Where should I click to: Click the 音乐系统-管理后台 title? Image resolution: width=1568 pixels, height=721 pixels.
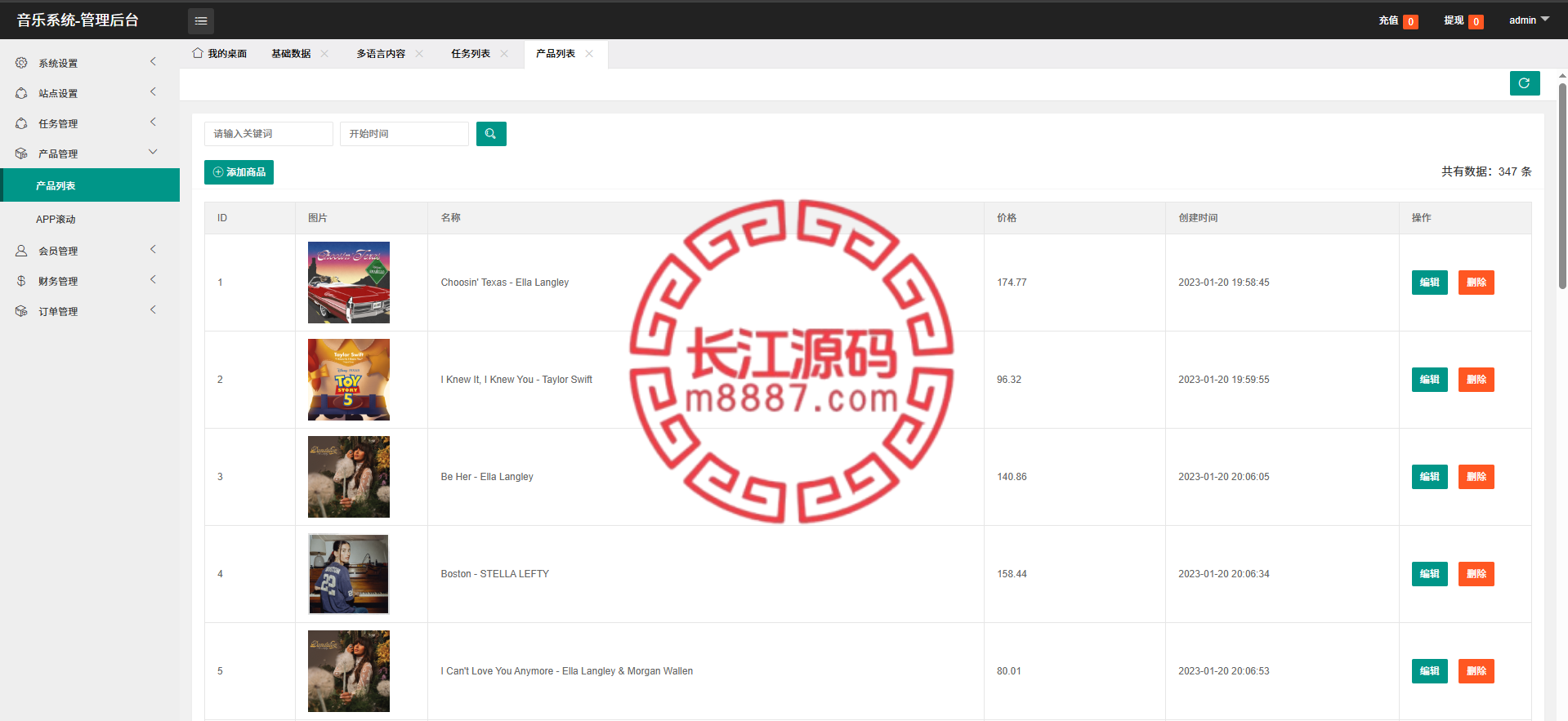pyautogui.click(x=78, y=20)
